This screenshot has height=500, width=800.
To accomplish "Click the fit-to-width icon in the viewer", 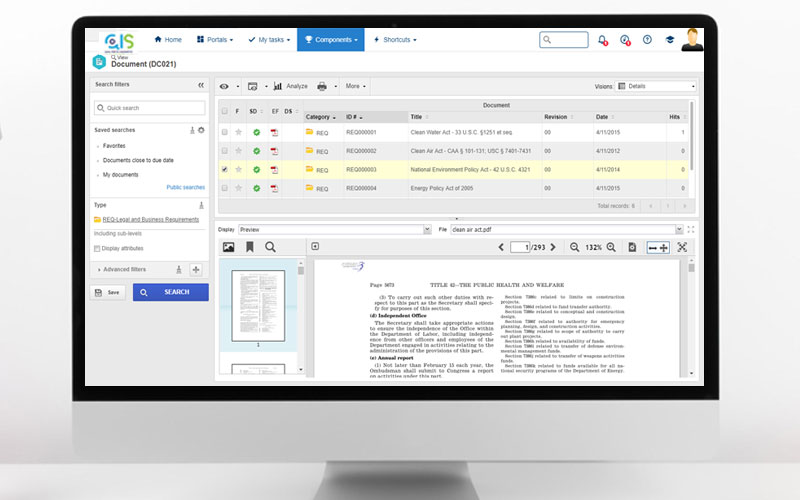I will pos(657,247).
